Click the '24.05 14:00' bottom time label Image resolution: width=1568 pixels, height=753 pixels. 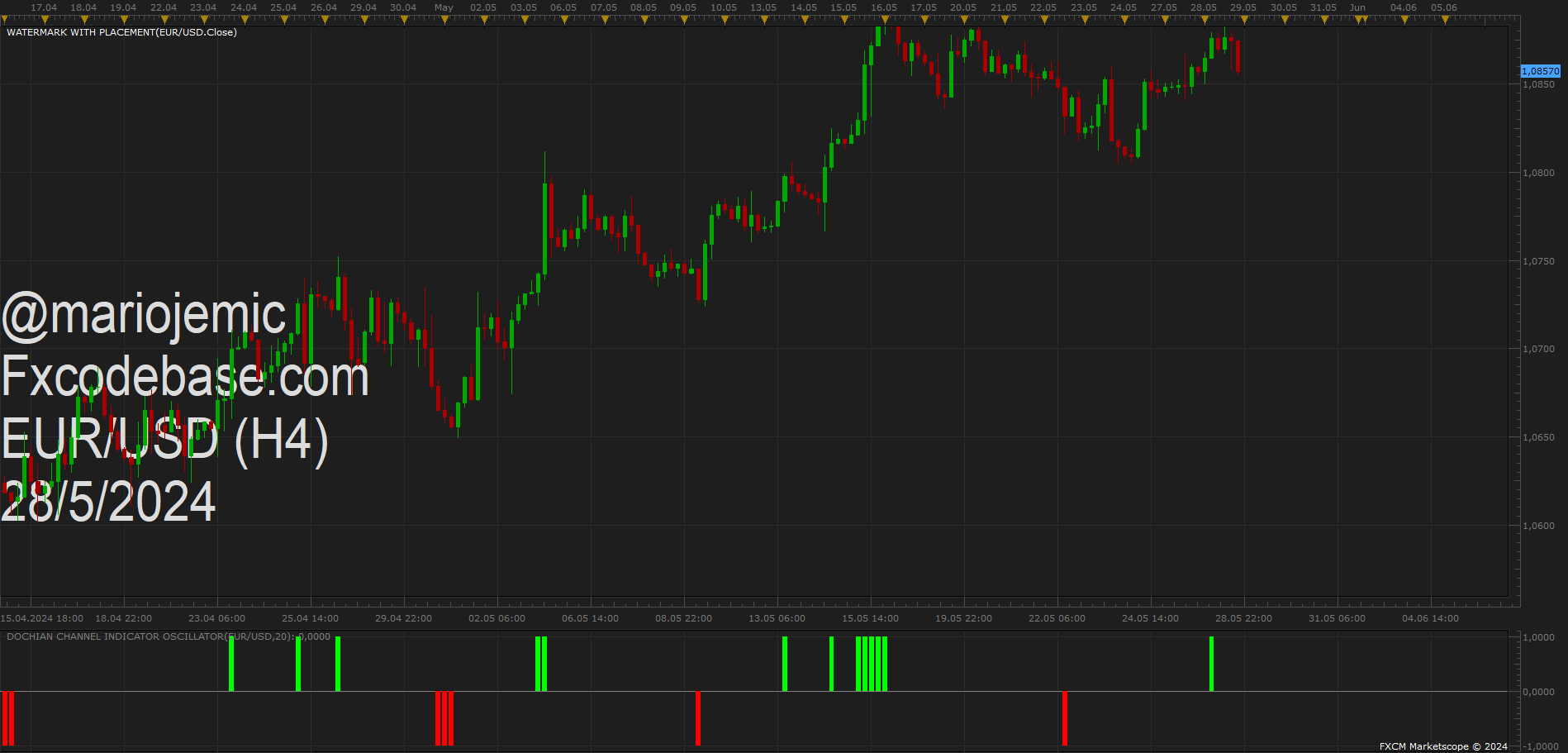click(x=1151, y=618)
